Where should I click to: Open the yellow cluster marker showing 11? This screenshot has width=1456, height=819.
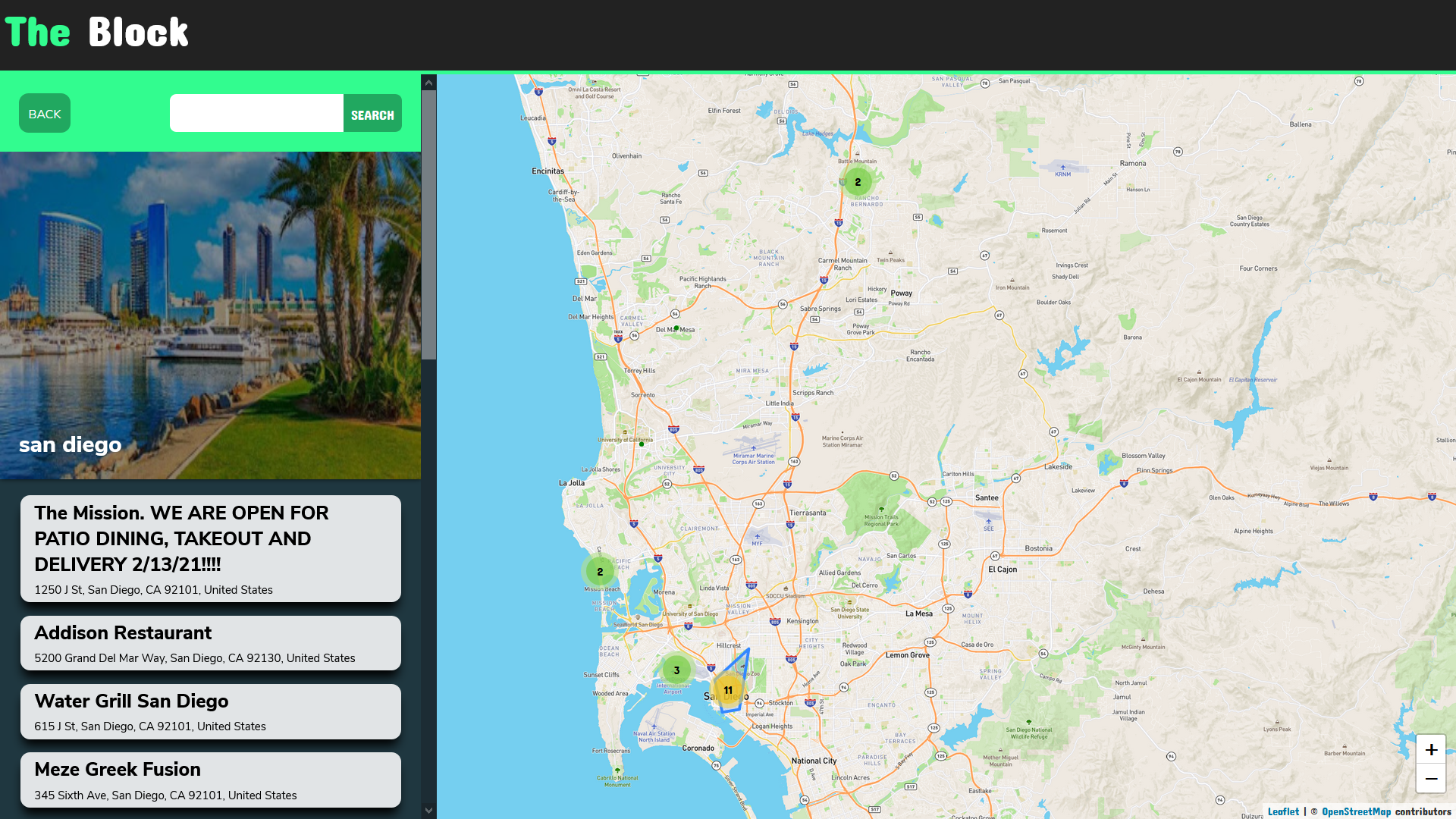point(728,690)
